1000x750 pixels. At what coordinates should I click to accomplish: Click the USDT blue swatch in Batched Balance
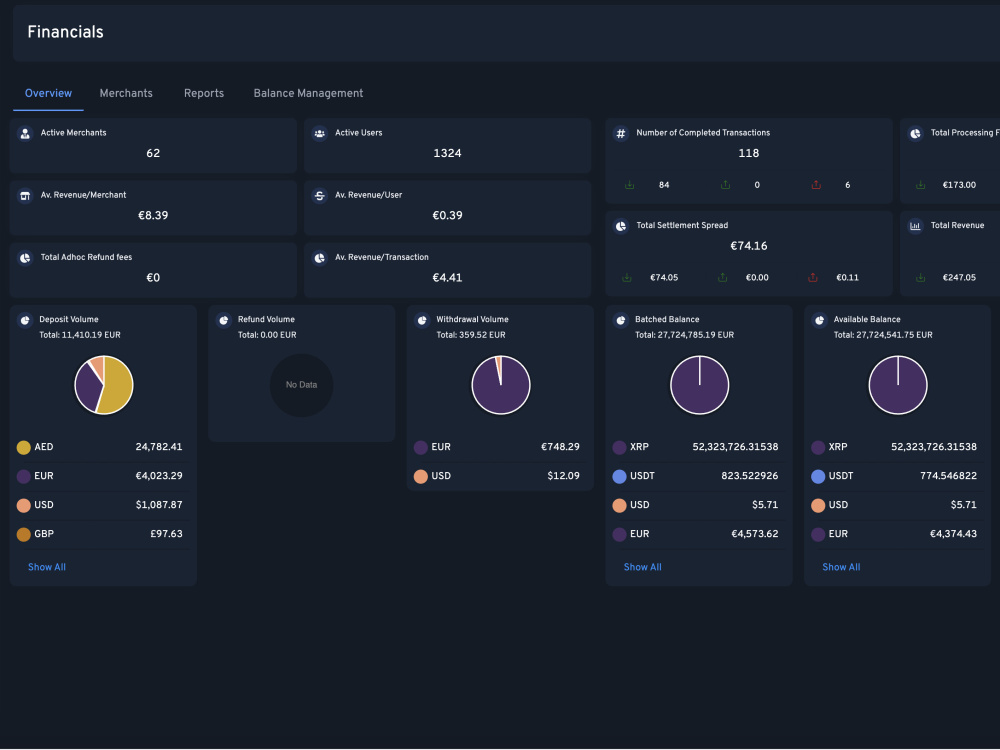point(619,476)
